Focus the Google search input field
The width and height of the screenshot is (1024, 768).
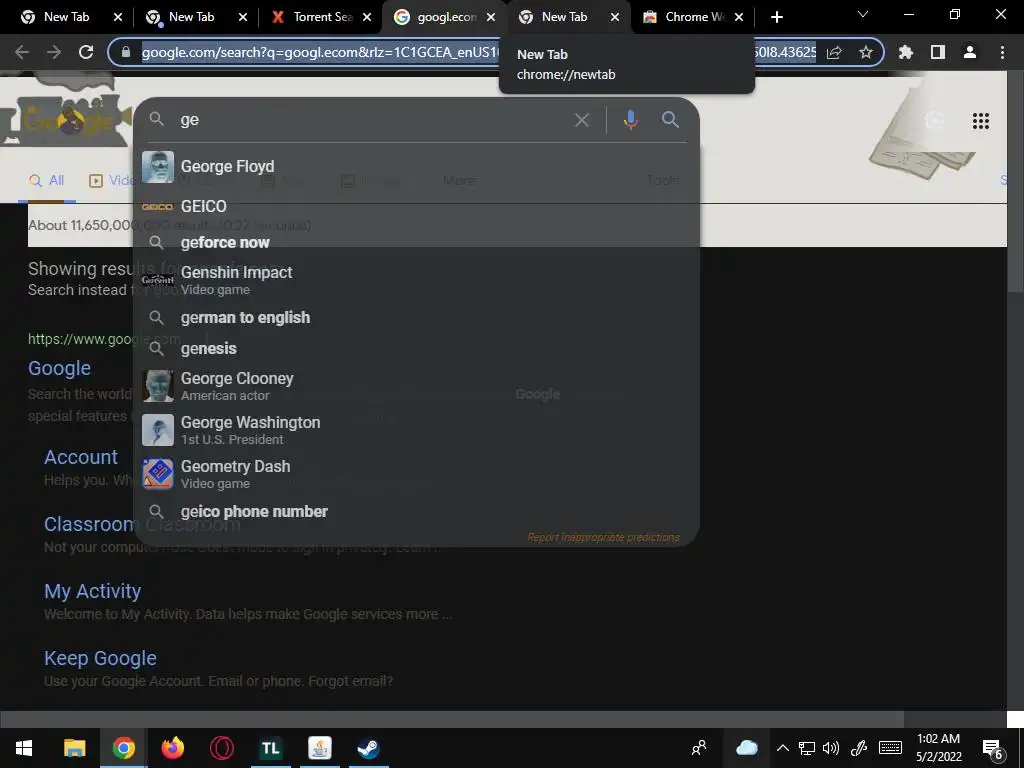[x=372, y=120]
